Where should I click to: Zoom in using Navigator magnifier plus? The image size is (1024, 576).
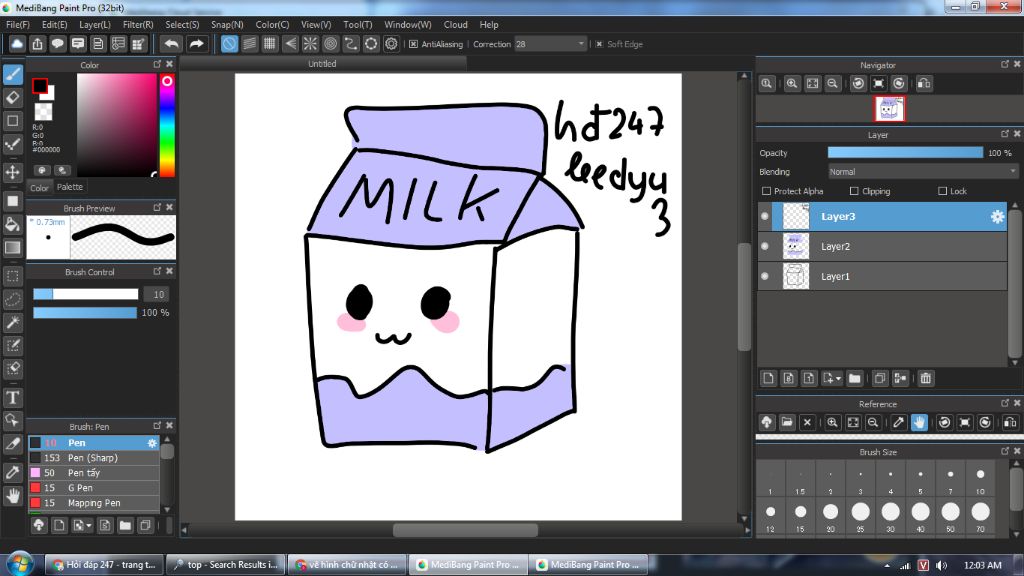(x=792, y=84)
